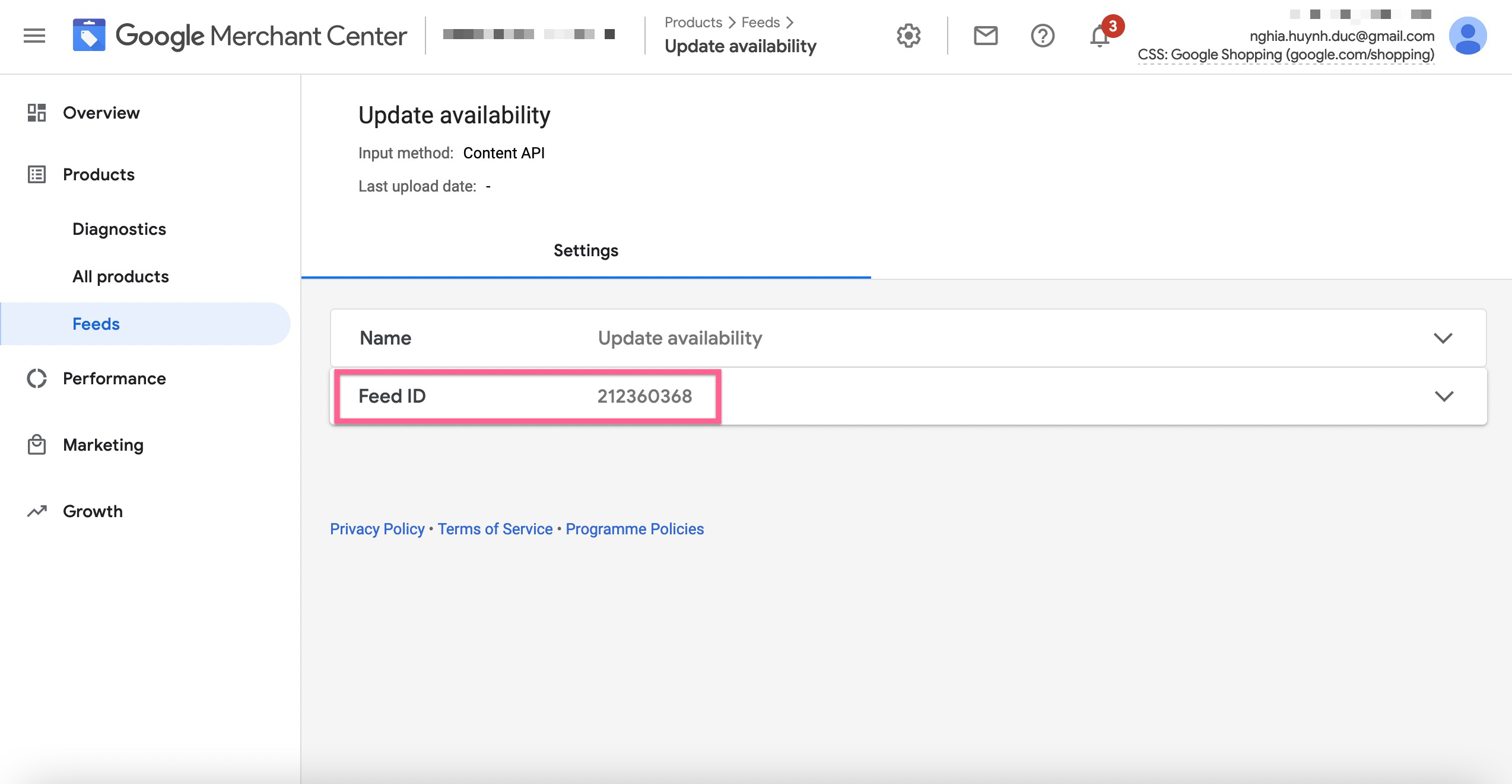The height and width of the screenshot is (784, 1512).
Task: Click the Content API input method value
Action: coord(504,153)
